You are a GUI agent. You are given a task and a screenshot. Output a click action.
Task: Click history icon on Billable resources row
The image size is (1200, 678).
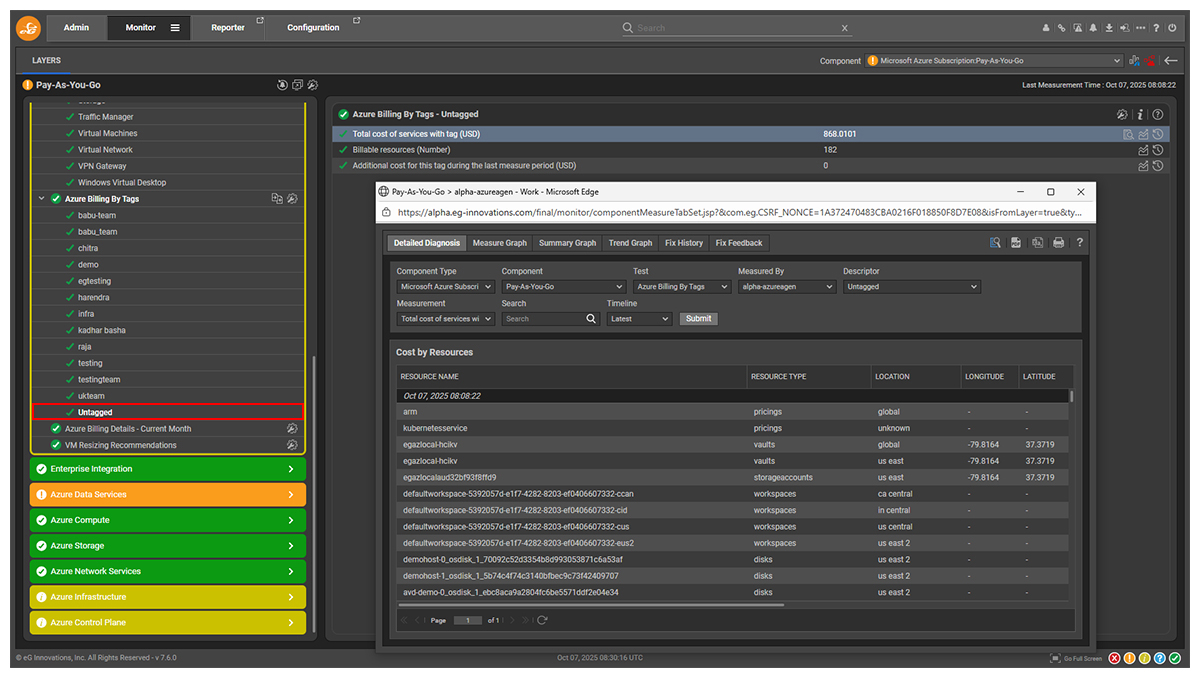coord(1158,150)
